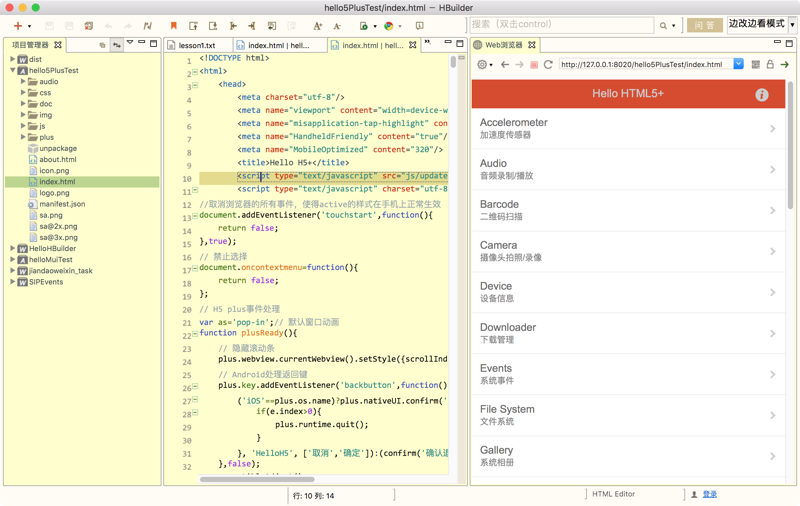Image resolution: width=800 pixels, height=506 pixels.
Task: Click the green go arrow beside URL
Action: 785,65
